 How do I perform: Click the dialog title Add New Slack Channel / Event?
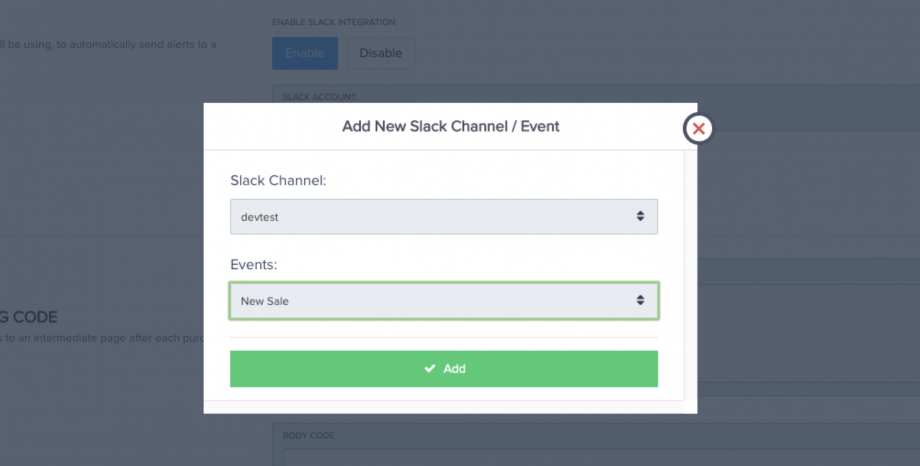coord(451,126)
